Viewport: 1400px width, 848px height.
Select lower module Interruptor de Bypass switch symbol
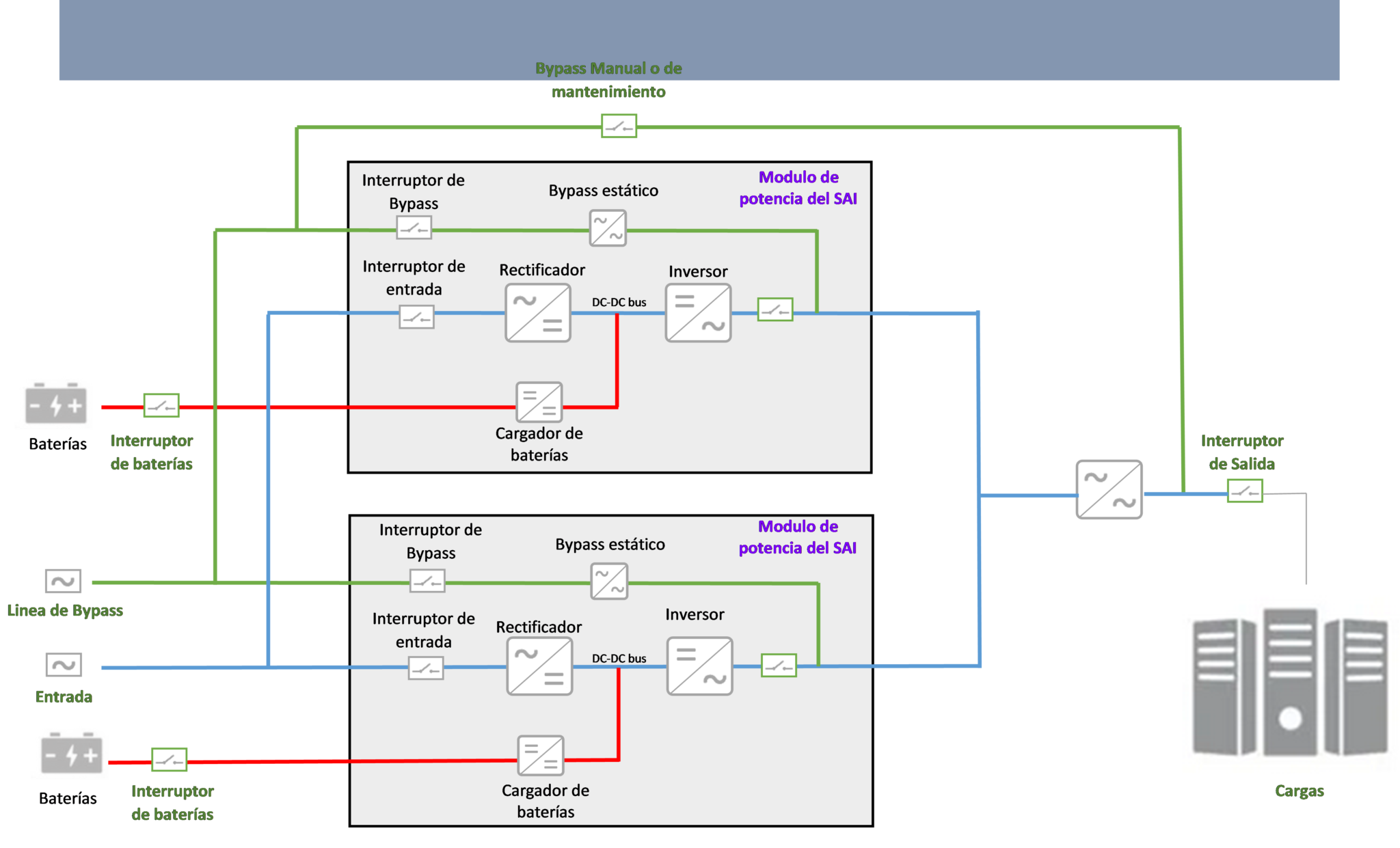point(427,581)
